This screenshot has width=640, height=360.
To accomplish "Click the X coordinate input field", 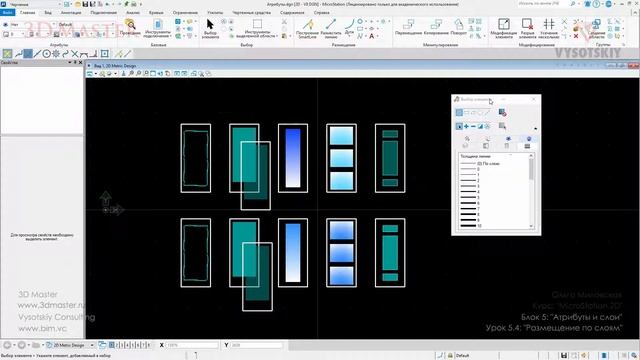I will tap(192, 345).
